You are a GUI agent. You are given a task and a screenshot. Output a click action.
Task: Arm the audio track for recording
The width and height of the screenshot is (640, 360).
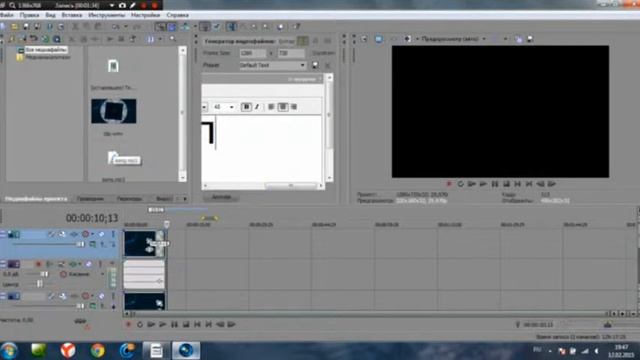pyautogui.click(x=38, y=264)
